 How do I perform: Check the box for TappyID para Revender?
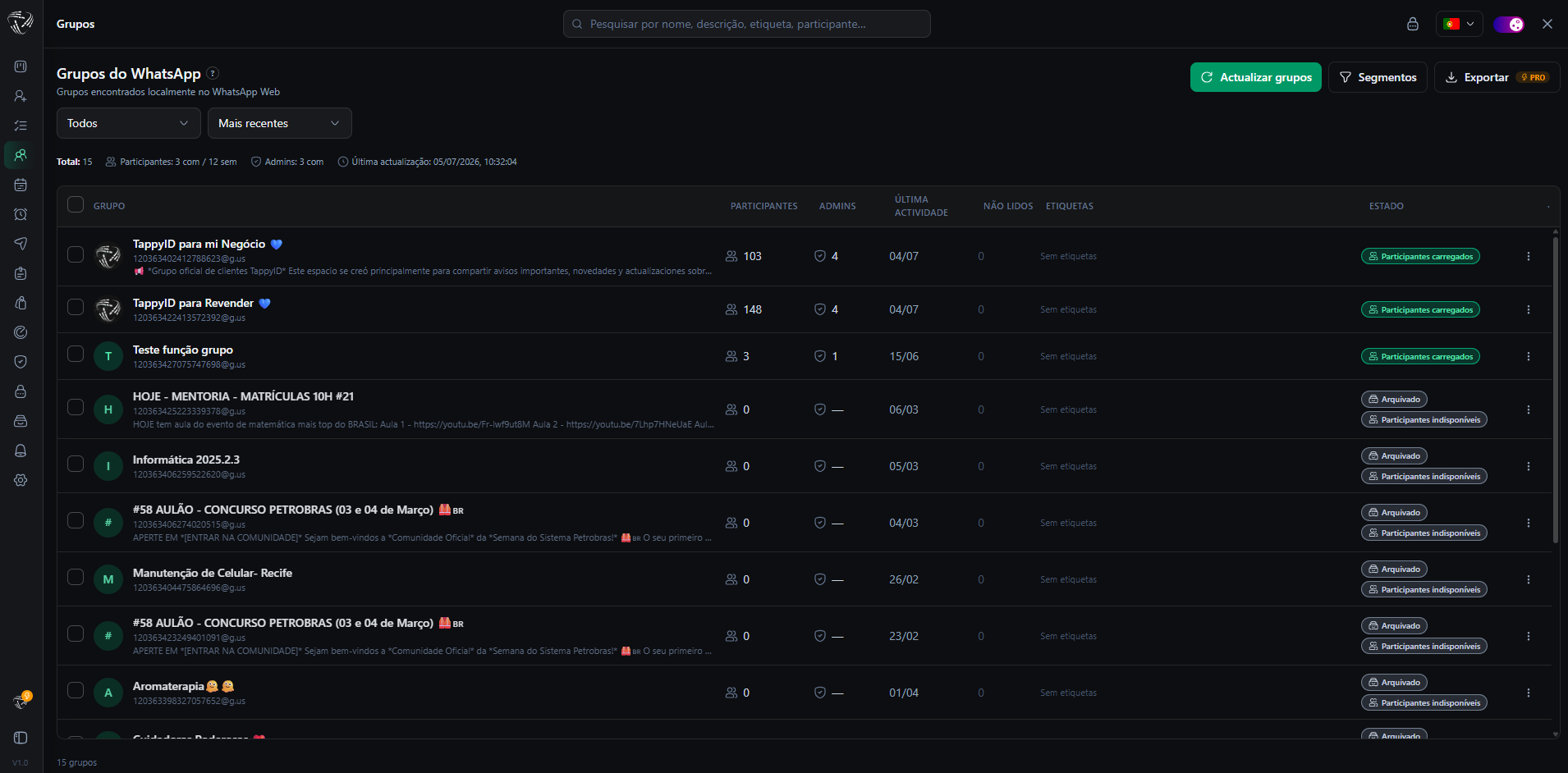[x=76, y=307]
